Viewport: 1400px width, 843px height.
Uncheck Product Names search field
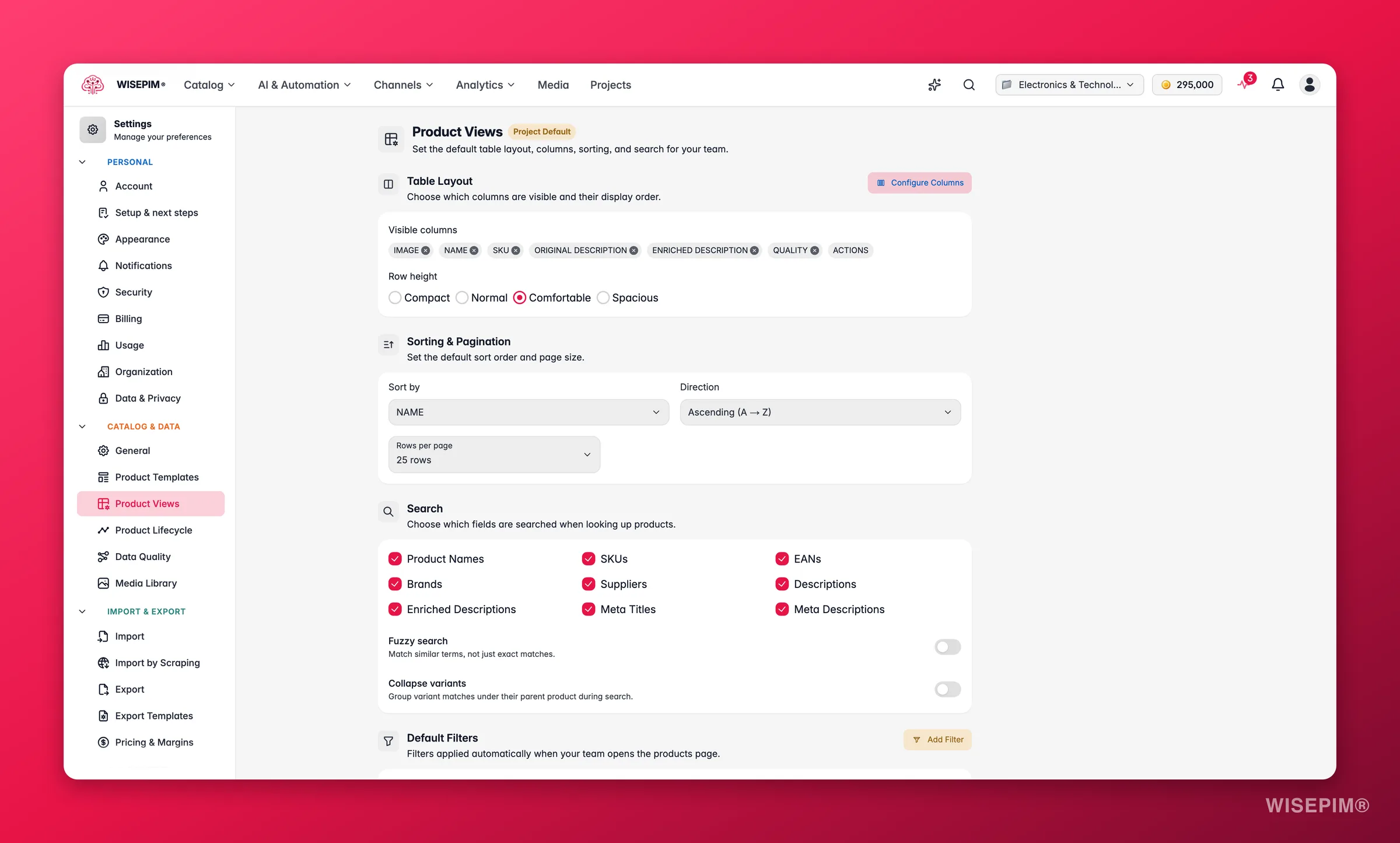pyautogui.click(x=395, y=559)
